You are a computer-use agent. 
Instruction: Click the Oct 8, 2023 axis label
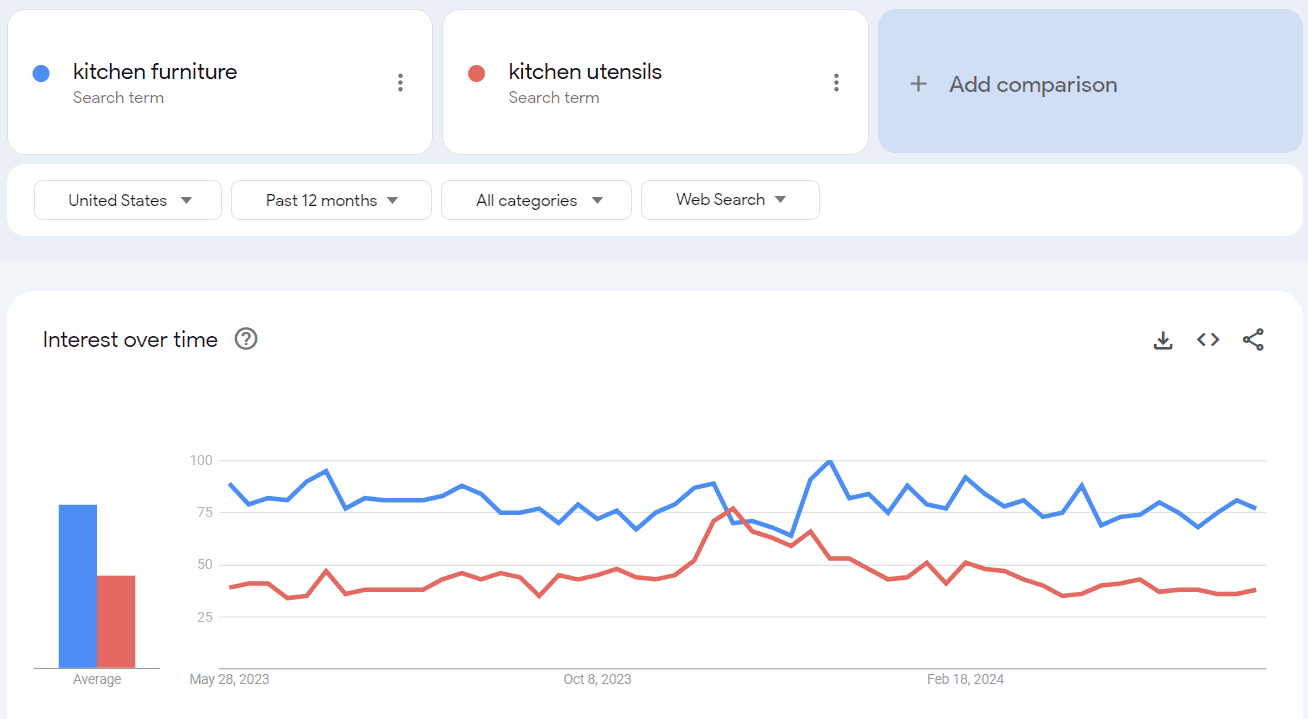[x=597, y=680]
